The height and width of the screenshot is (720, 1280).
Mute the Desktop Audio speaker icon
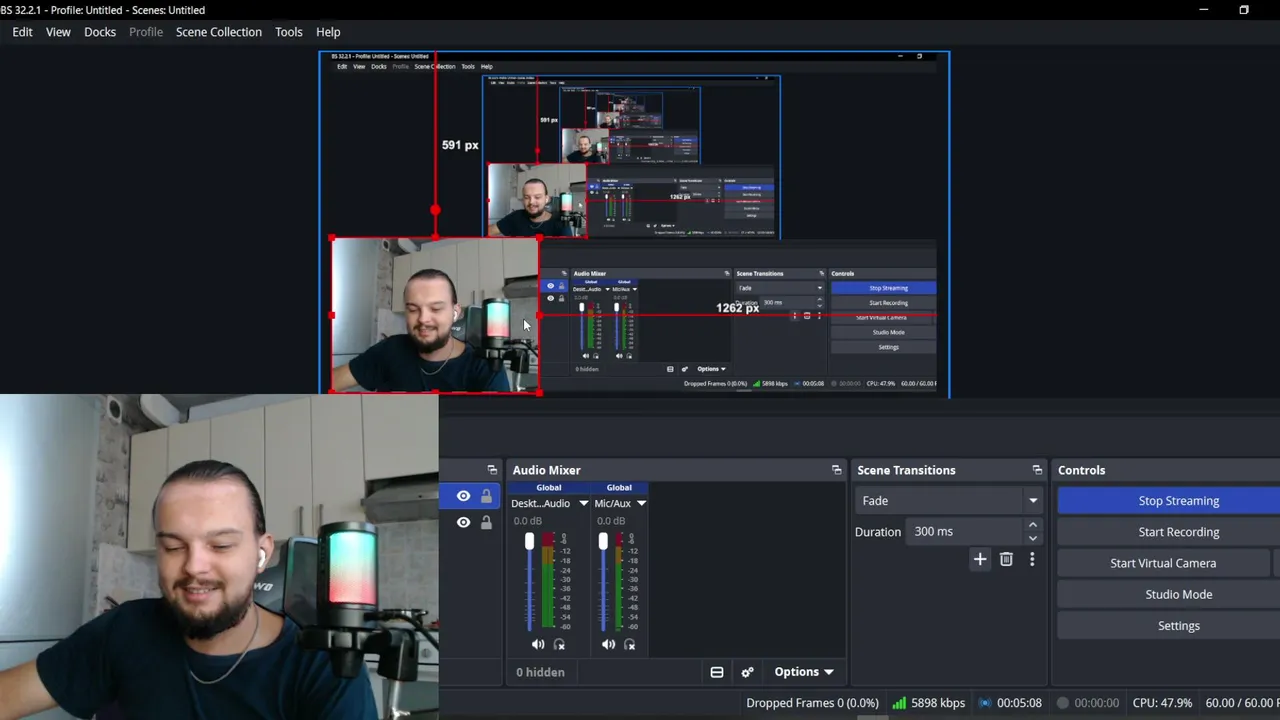[x=538, y=645]
